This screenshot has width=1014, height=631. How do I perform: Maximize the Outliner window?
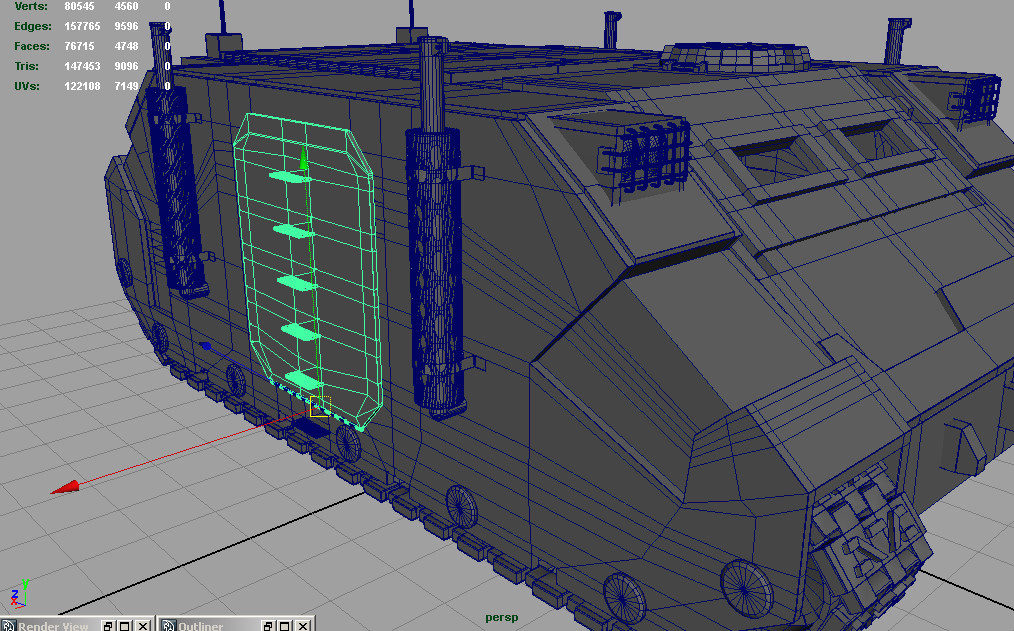[286, 626]
